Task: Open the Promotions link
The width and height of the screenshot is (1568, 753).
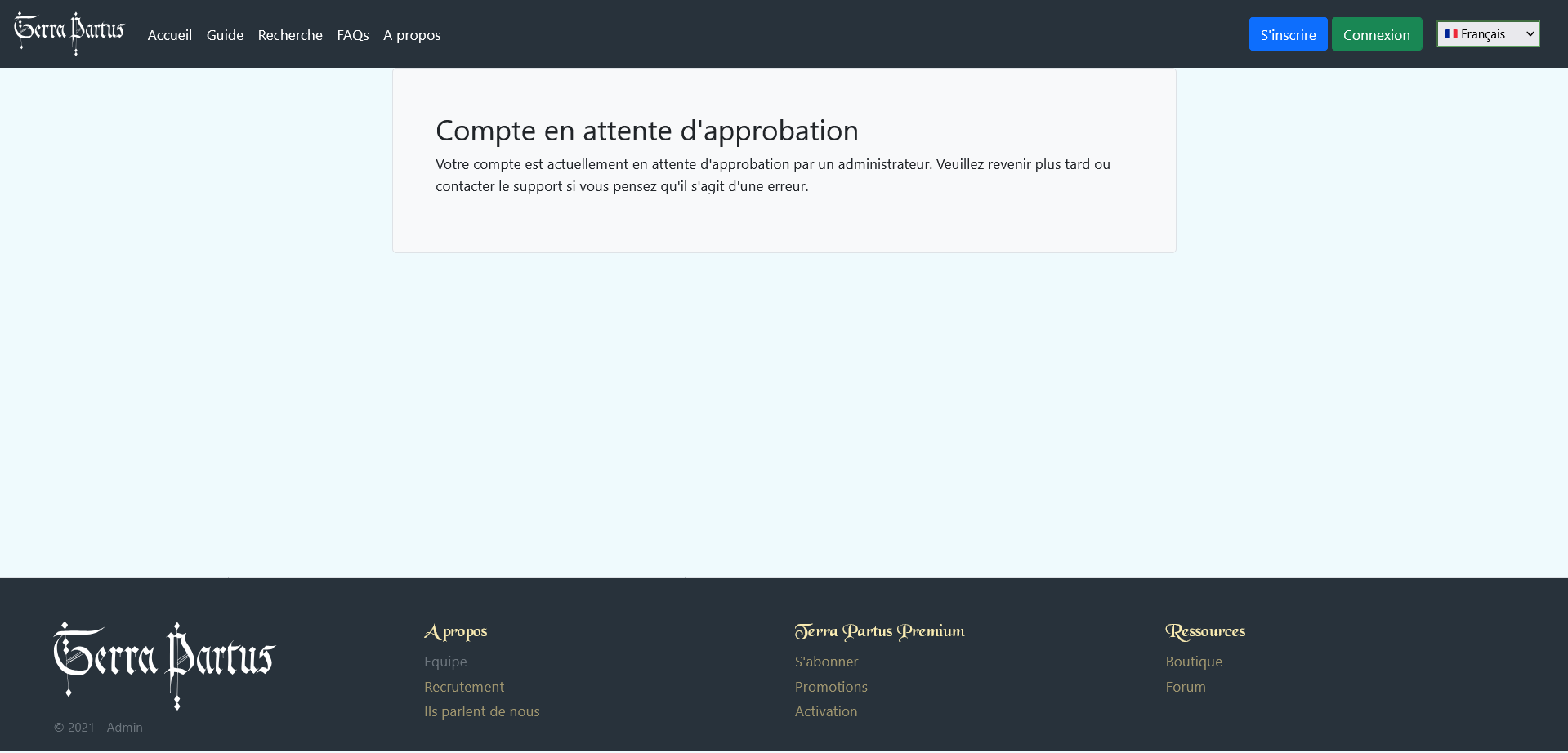Action: point(831,687)
